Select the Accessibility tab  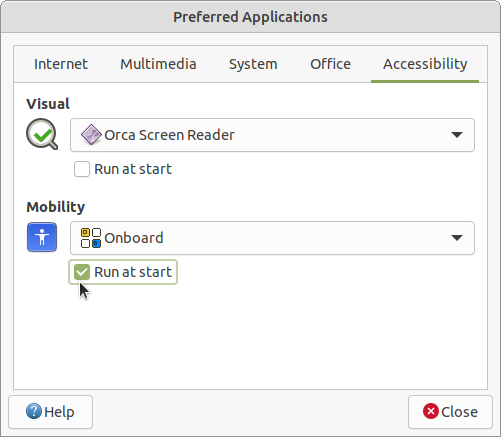tap(425, 64)
